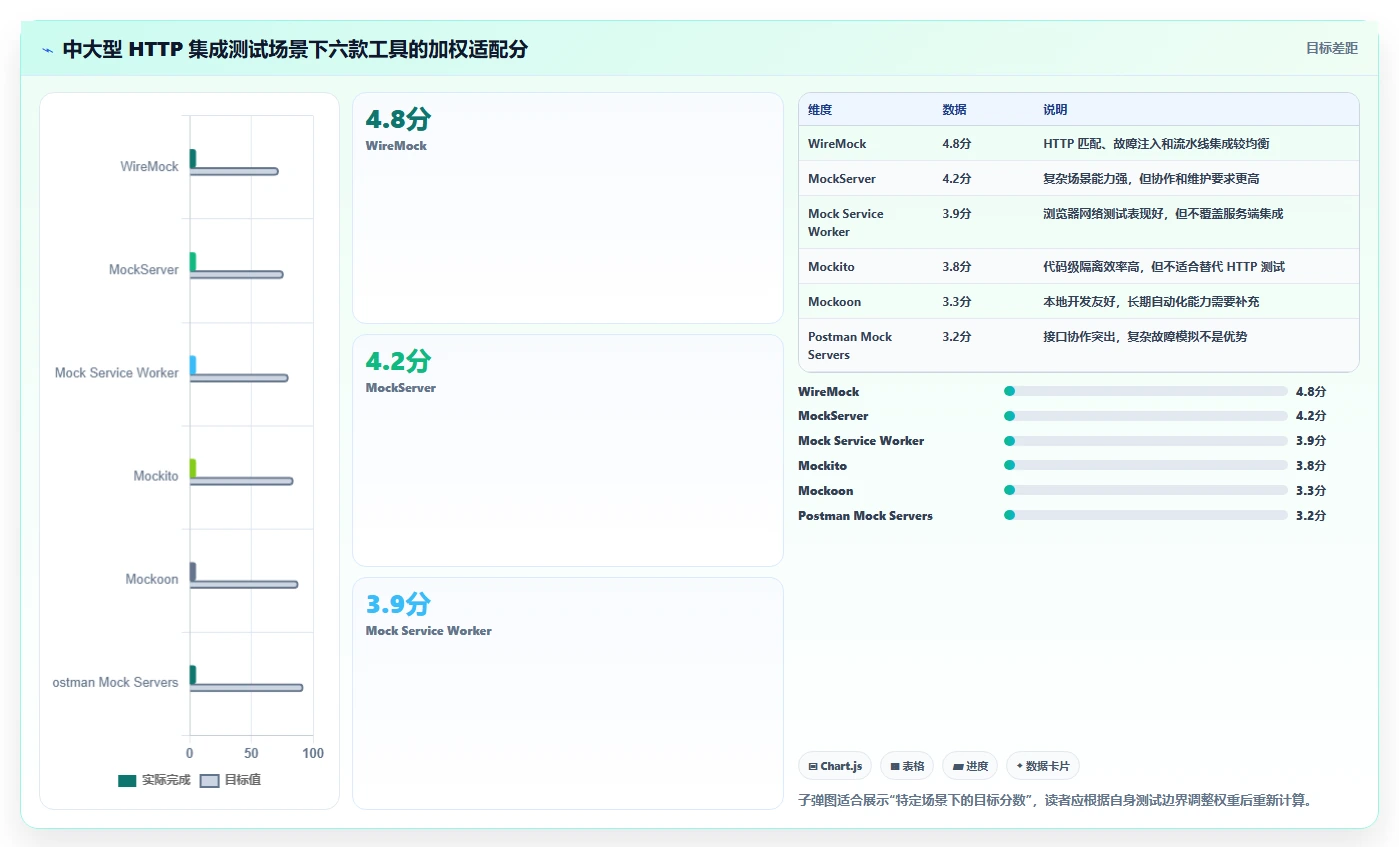Image resolution: width=1399 pixels, height=847 pixels.
Task: Click the Mockoon target bar in the chart
Action: pos(244,584)
